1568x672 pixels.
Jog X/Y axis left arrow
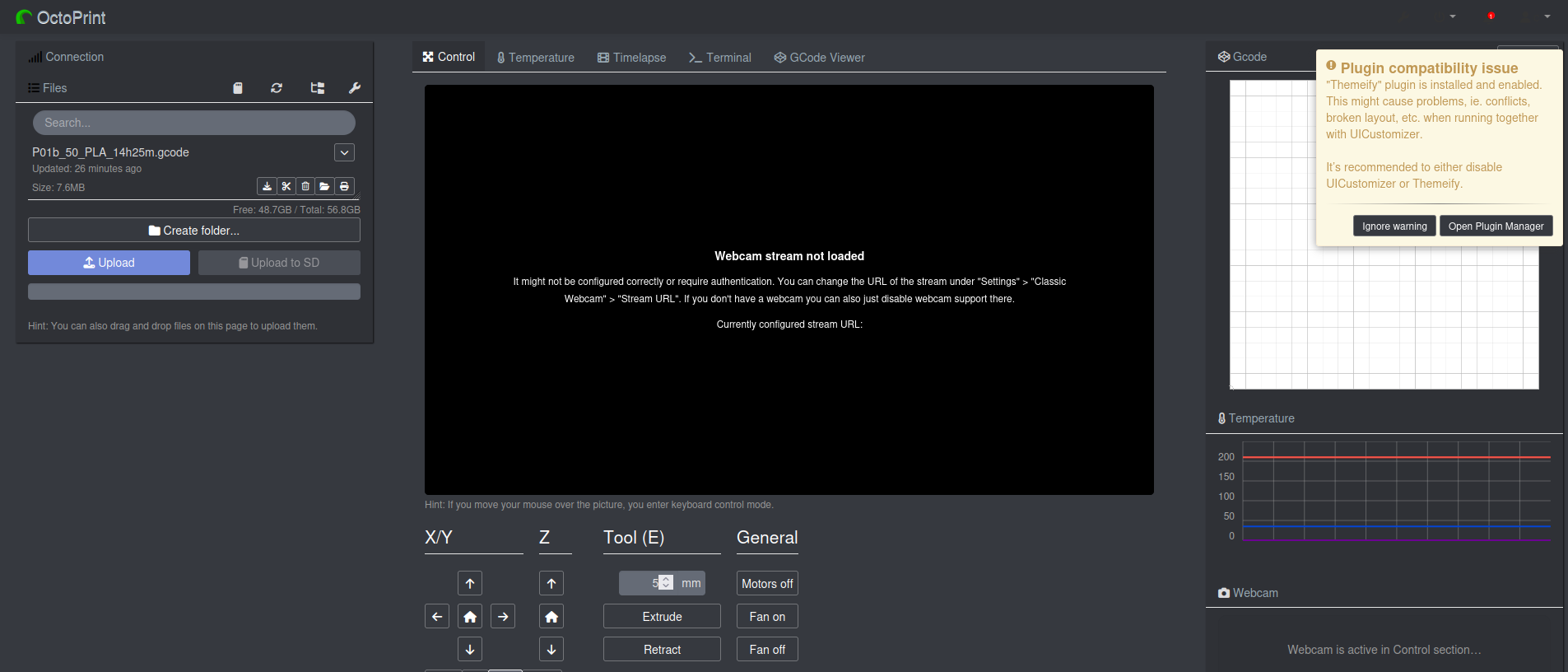click(x=437, y=616)
